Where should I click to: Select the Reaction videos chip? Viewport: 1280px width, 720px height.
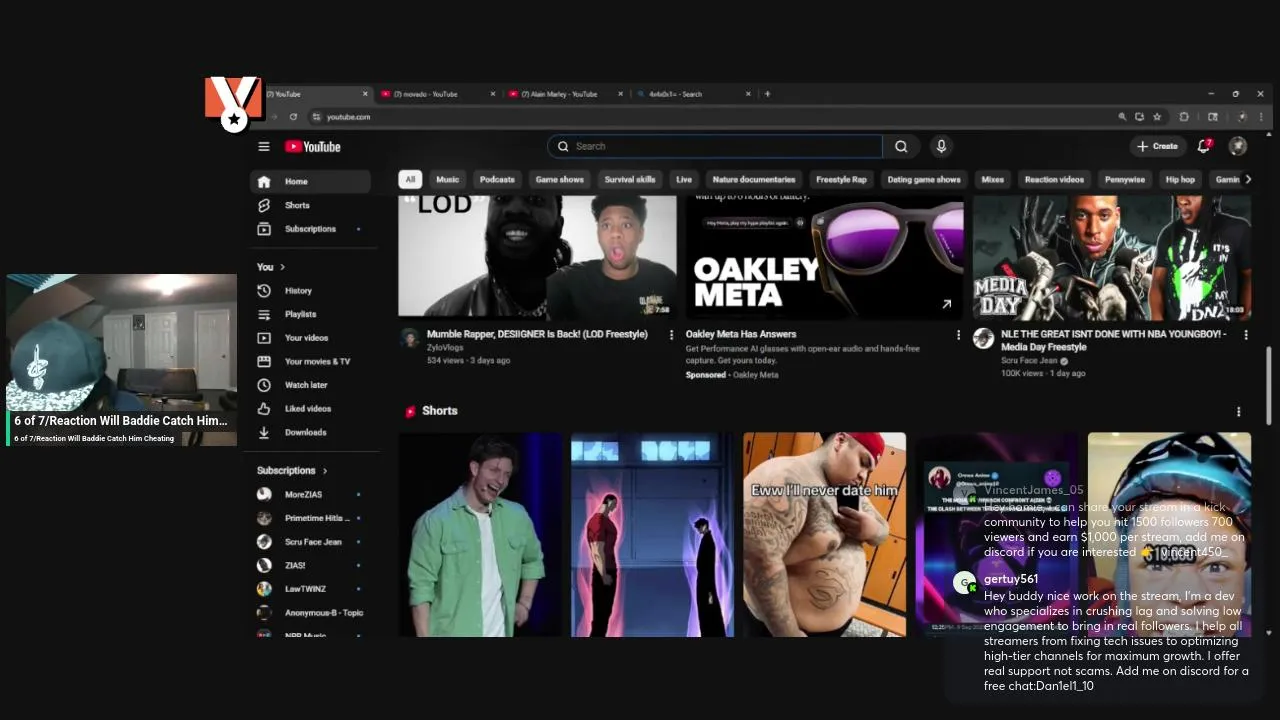pos(1054,179)
